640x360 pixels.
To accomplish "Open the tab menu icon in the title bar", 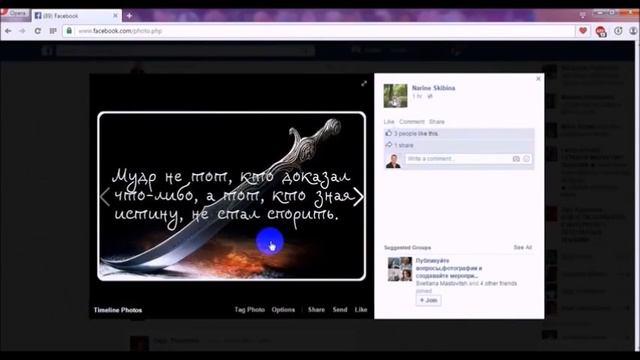I will (x=582, y=15).
